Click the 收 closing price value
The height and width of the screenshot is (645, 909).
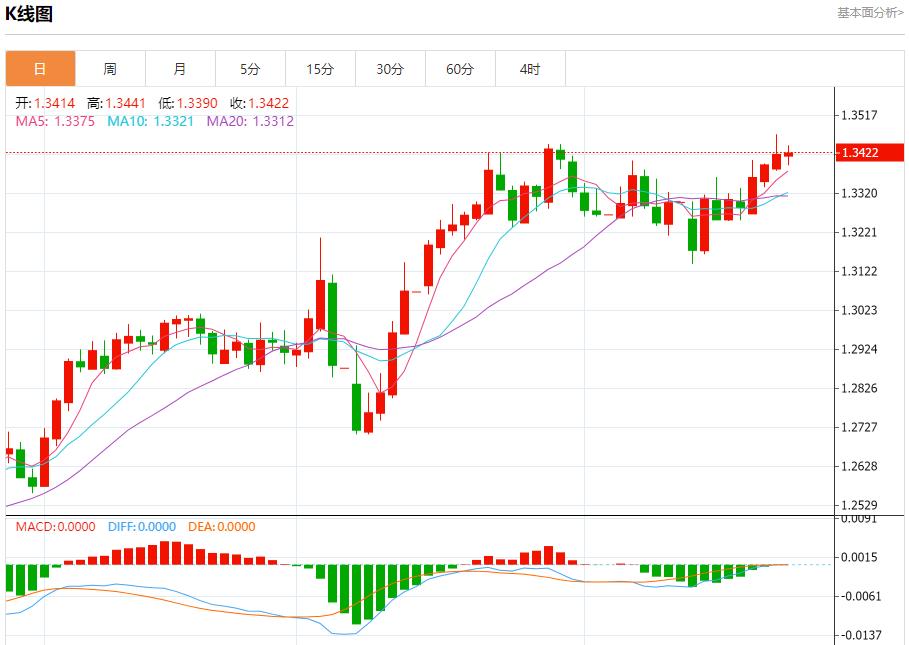[x=261, y=103]
